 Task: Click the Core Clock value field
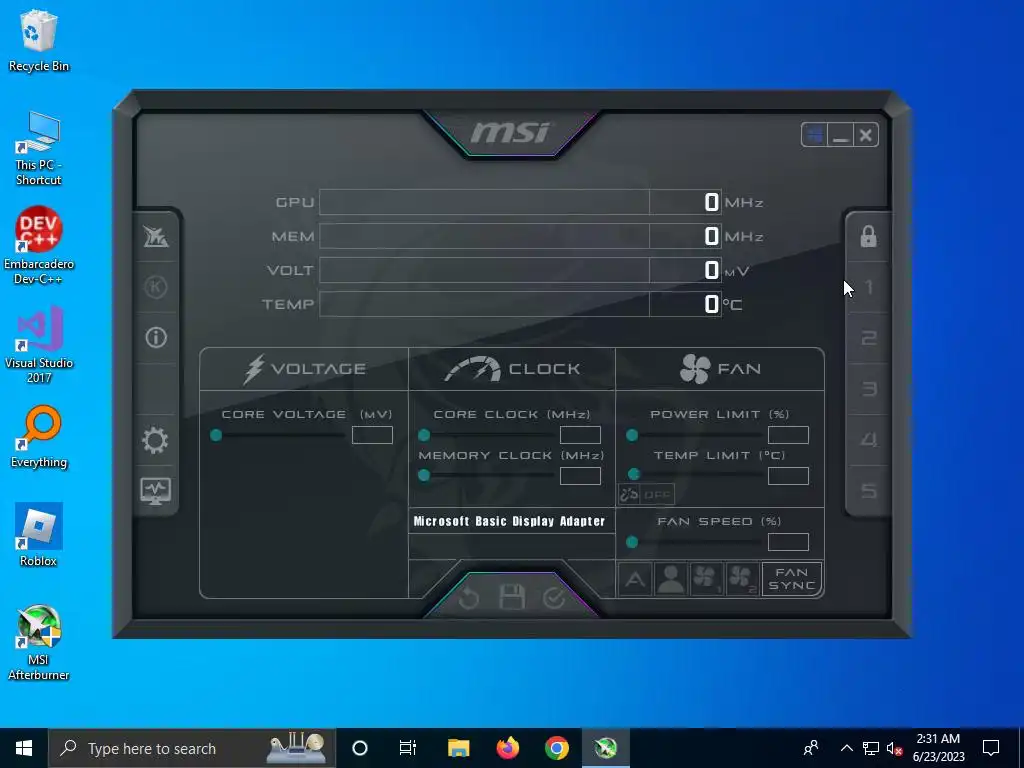pos(580,435)
